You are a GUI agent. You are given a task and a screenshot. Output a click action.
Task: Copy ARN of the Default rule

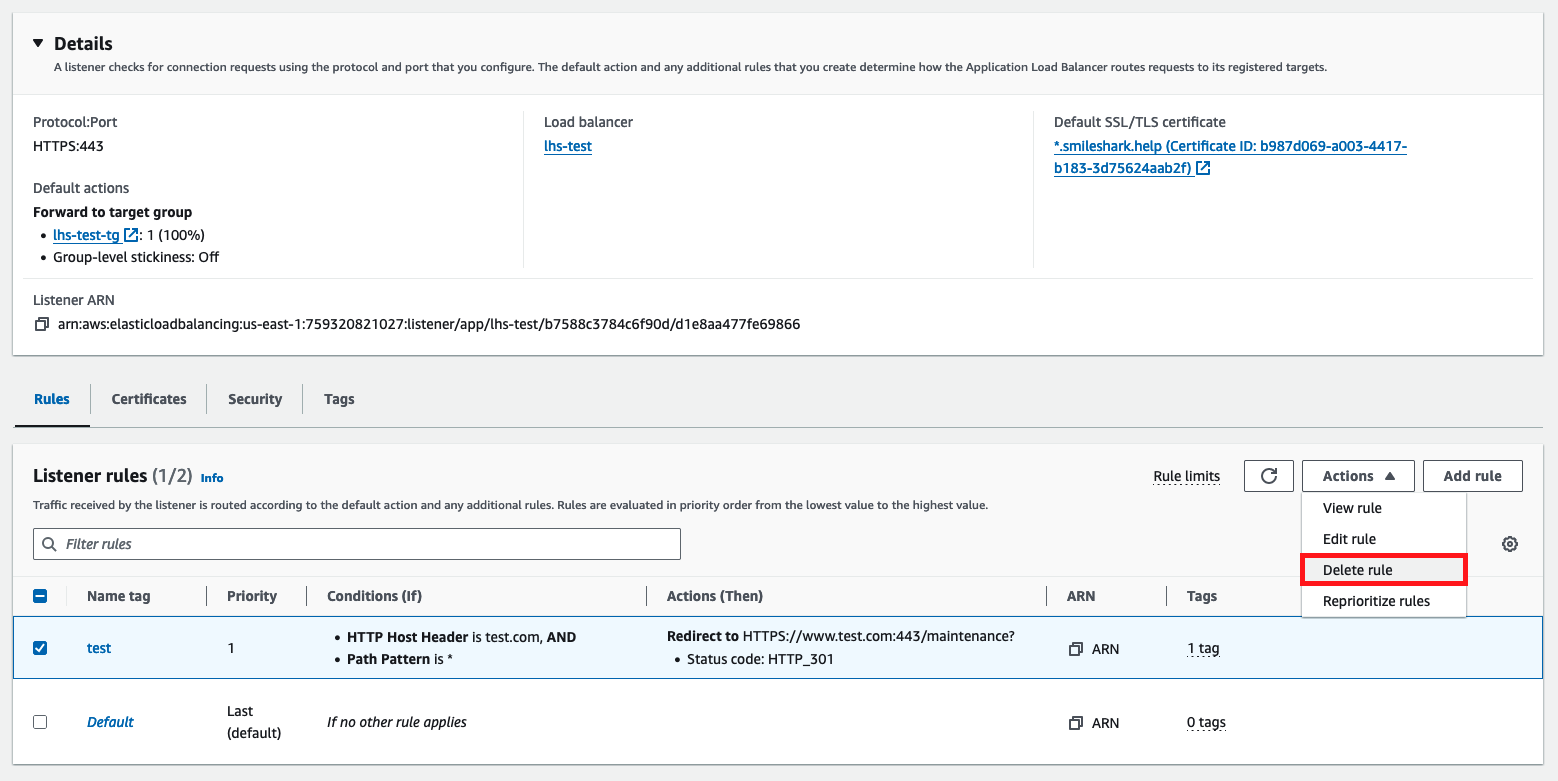(x=1076, y=723)
